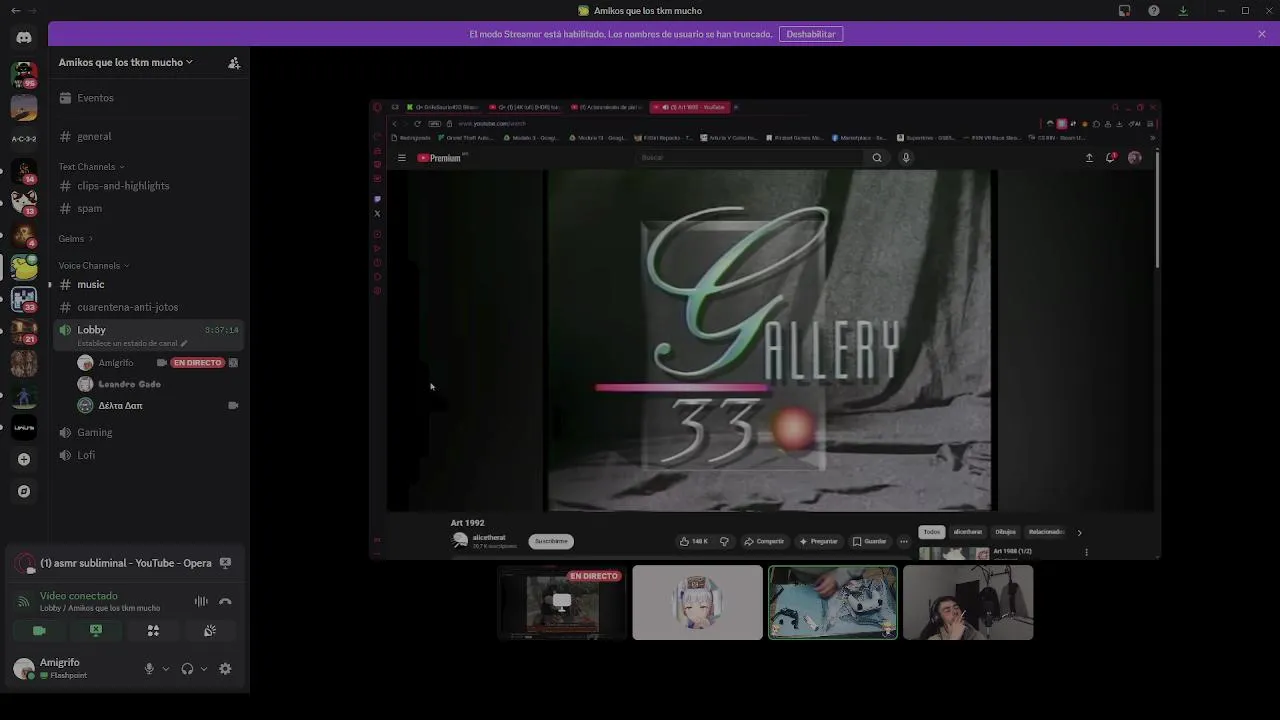
Task: Mute microphone in user panel
Action: tap(149, 669)
